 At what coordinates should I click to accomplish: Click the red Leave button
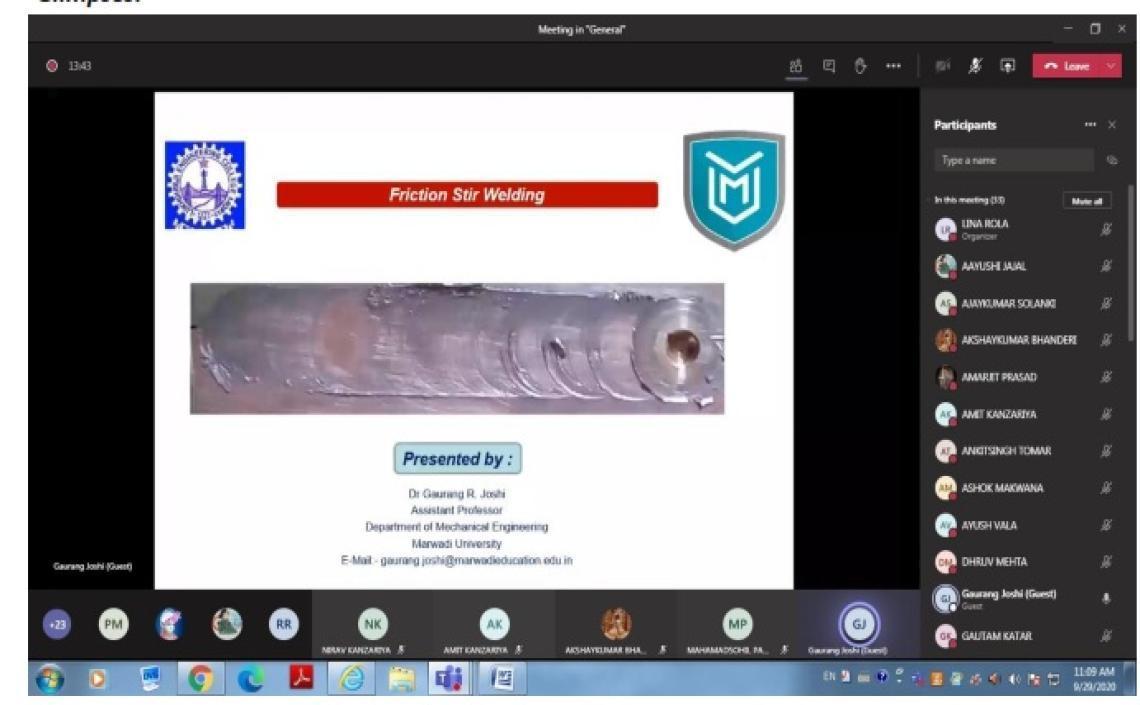point(1067,66)
